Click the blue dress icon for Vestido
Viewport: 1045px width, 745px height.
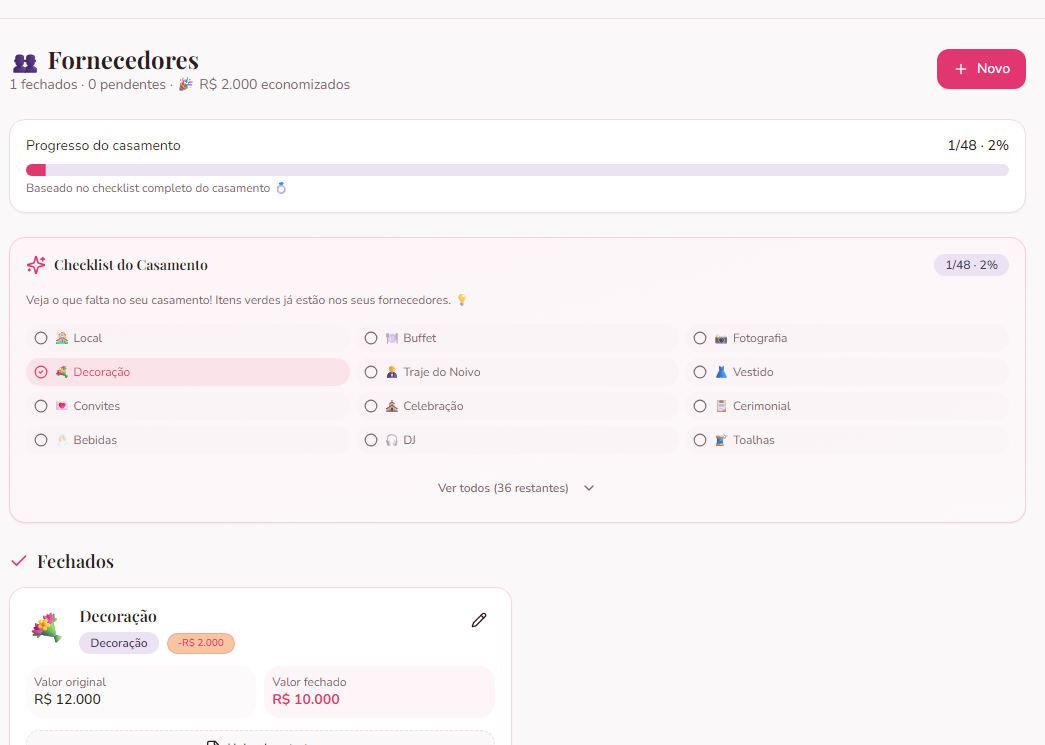(721, 372)
